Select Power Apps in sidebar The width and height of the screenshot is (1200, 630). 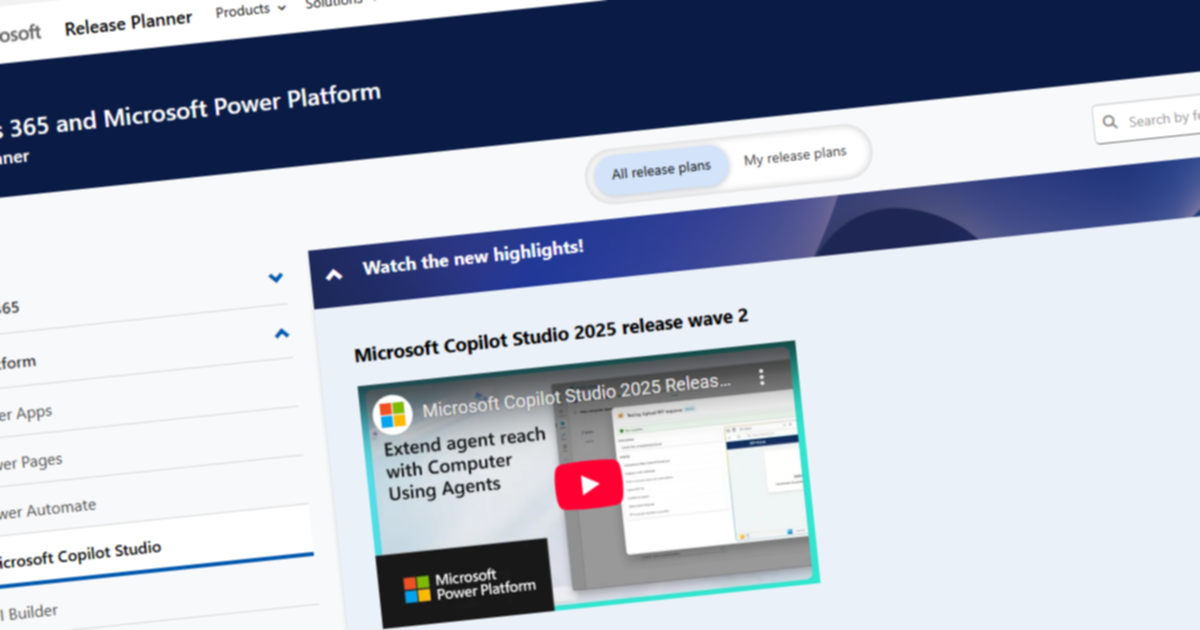pos(26,413)
